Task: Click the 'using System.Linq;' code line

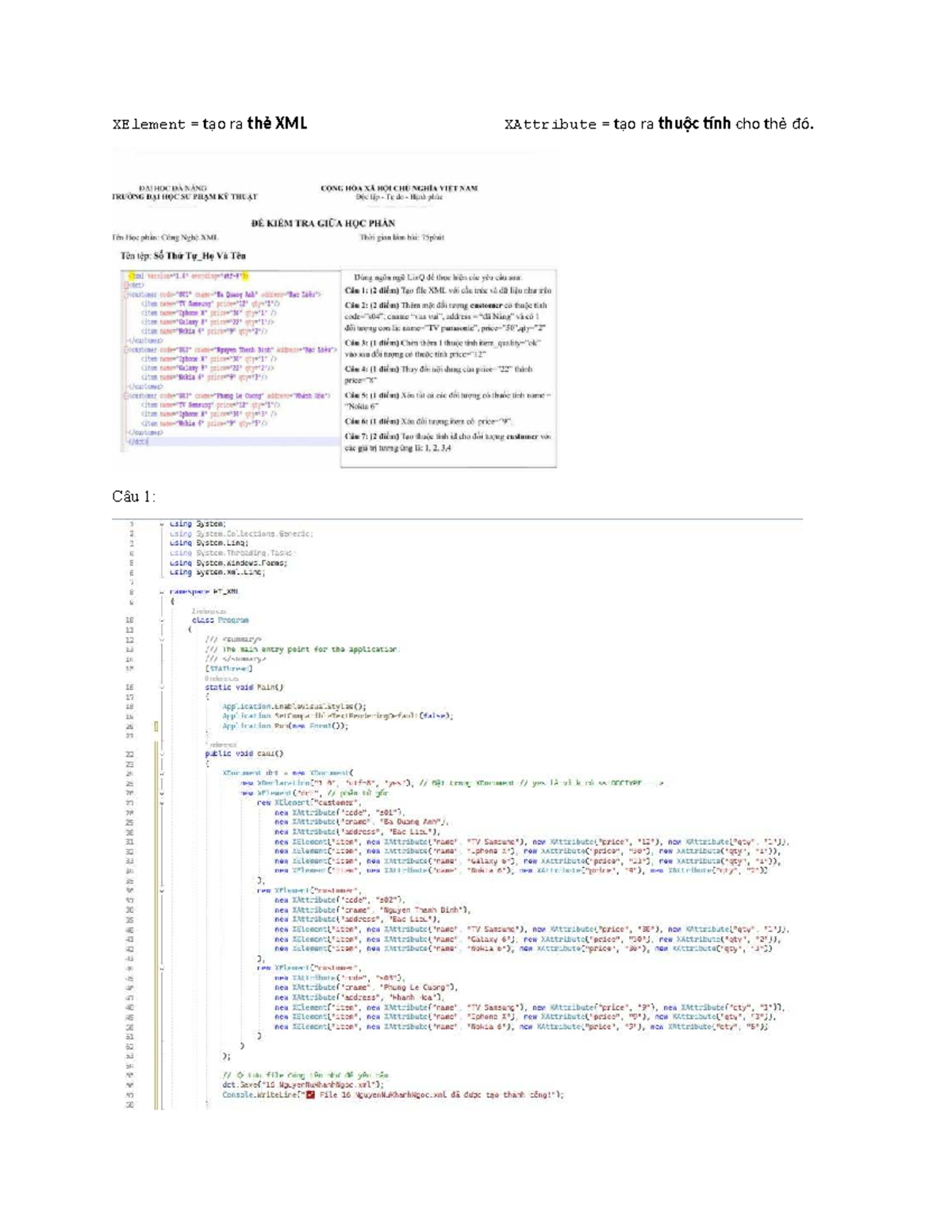Action: click(209, 543)
